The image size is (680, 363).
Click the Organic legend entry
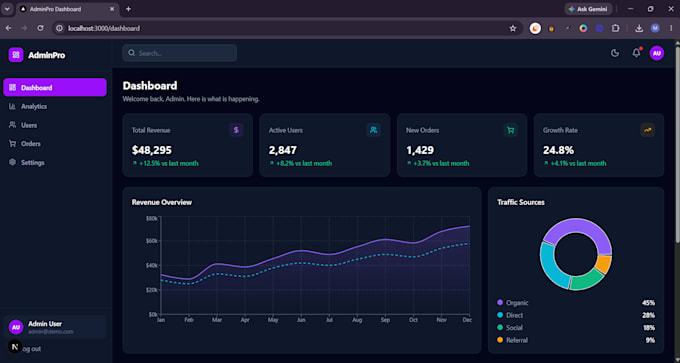(576, 303)
